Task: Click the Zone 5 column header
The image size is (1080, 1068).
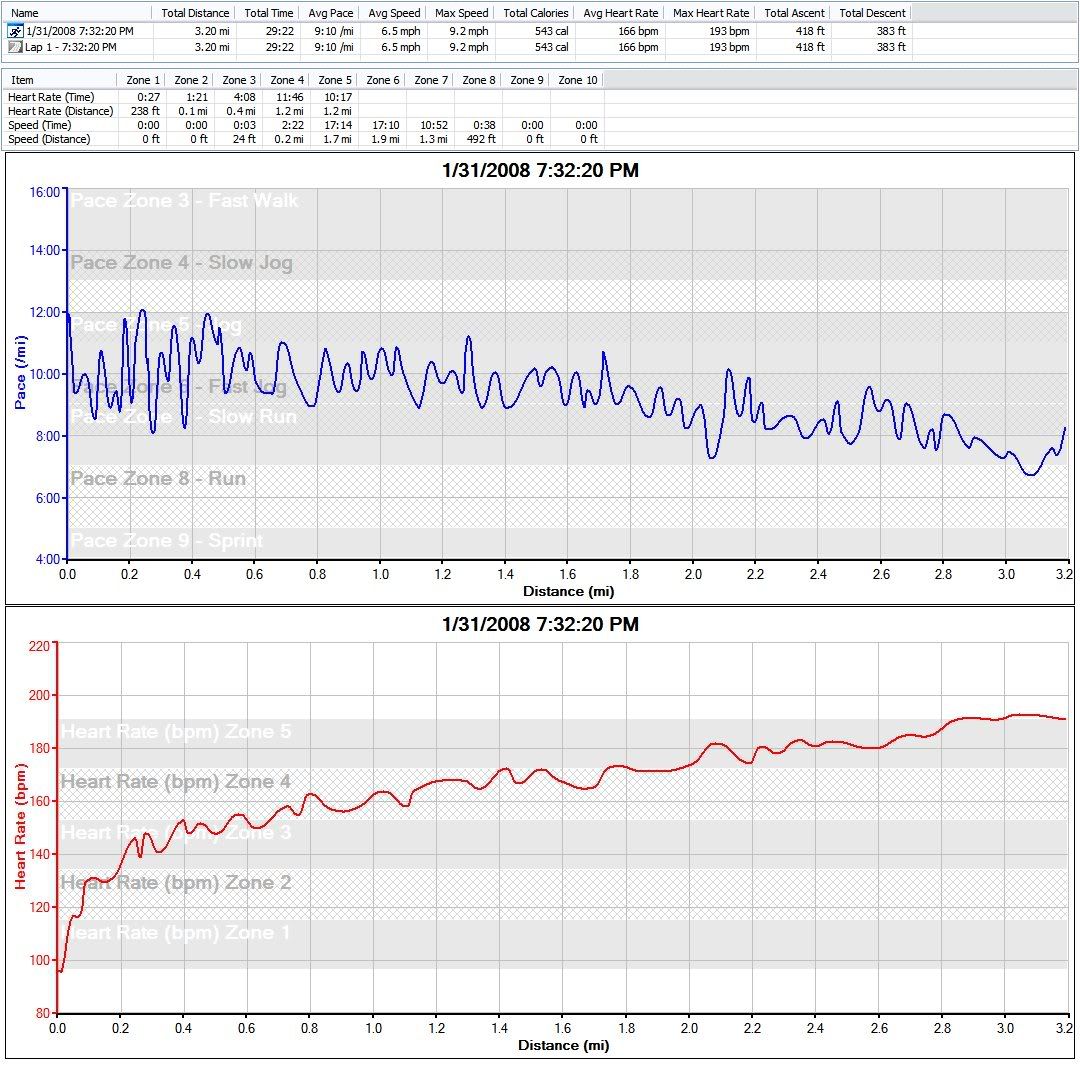Action: coord(334,80)
